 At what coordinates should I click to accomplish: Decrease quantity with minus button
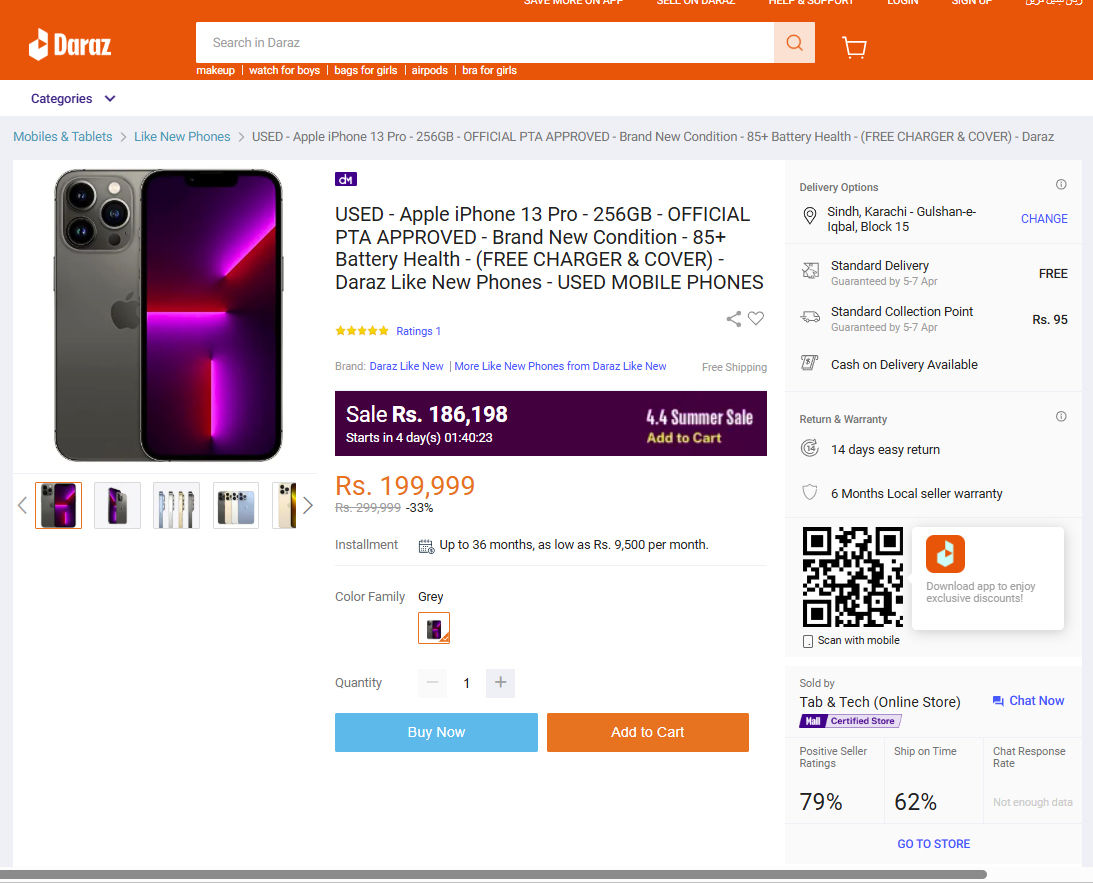[x=432, y=683]
